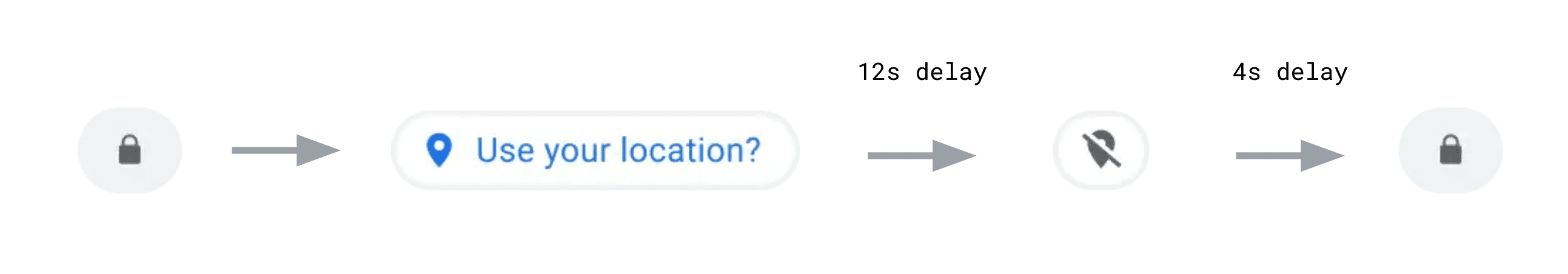
Task: Click the arrowhead pointing at the blocked location icon
Action: click(x=953, y=156)
